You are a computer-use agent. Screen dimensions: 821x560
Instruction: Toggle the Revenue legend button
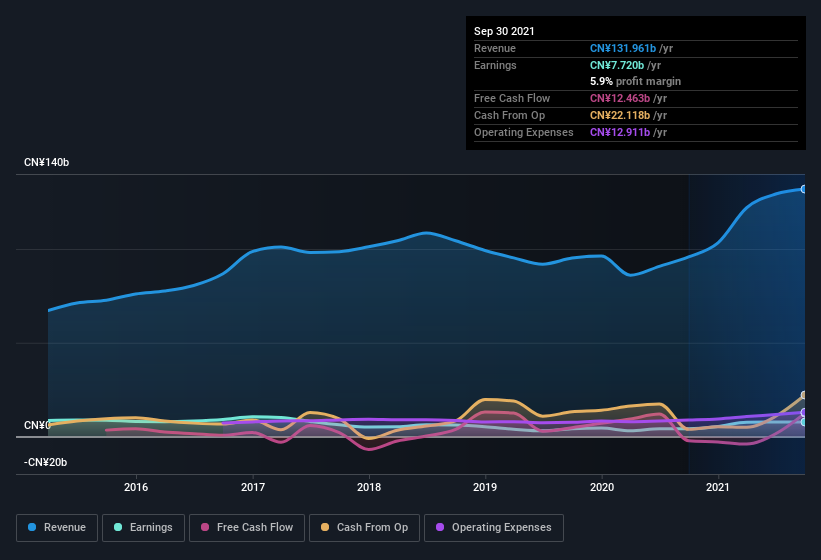(57, 528)
